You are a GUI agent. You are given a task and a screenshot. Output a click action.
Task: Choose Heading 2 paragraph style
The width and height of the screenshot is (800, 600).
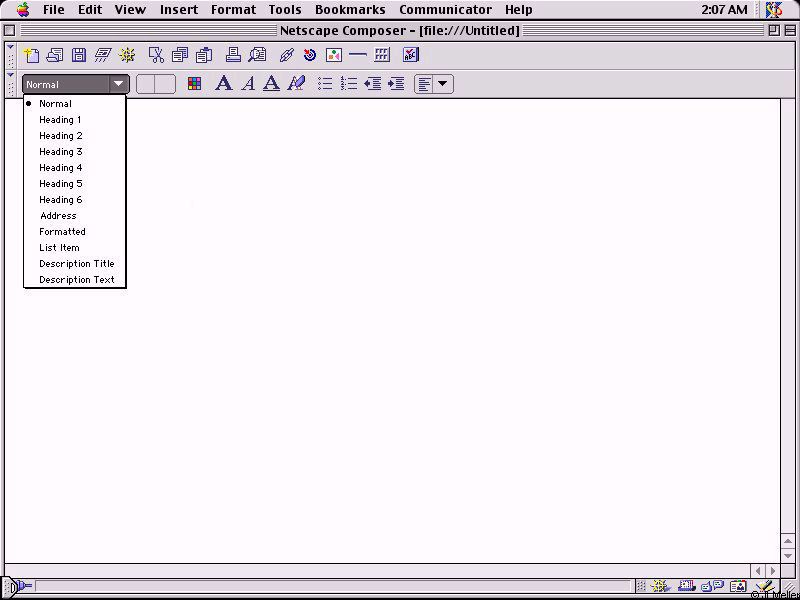coord(74,136)
